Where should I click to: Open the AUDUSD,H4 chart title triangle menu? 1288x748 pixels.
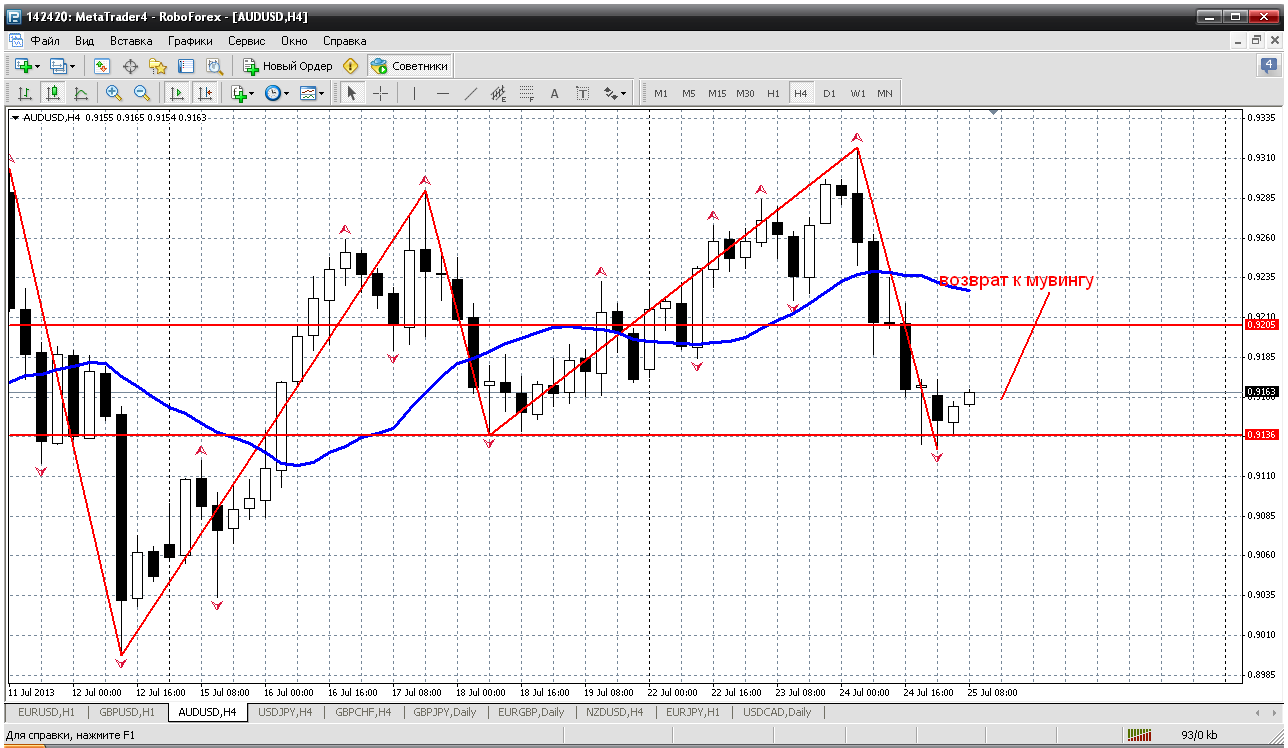15,118
